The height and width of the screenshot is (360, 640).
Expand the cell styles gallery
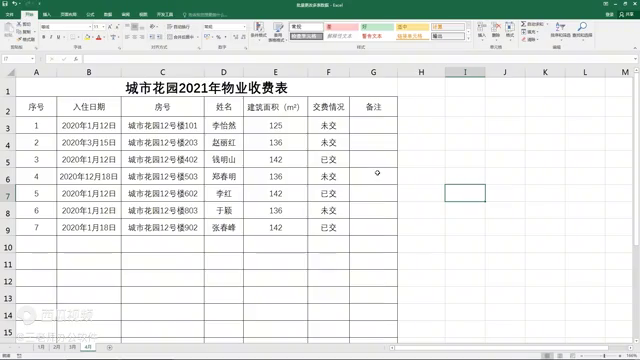click(x=468, y=38)
